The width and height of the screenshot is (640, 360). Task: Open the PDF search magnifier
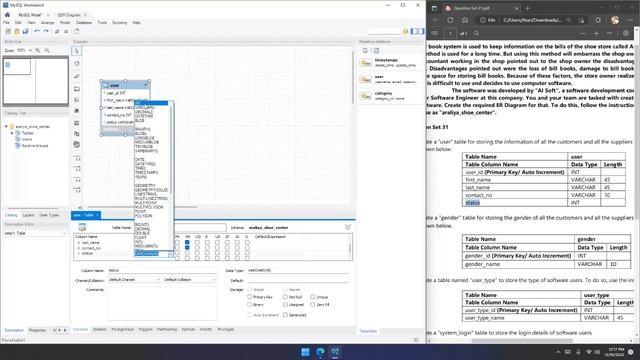coord(476,33)
